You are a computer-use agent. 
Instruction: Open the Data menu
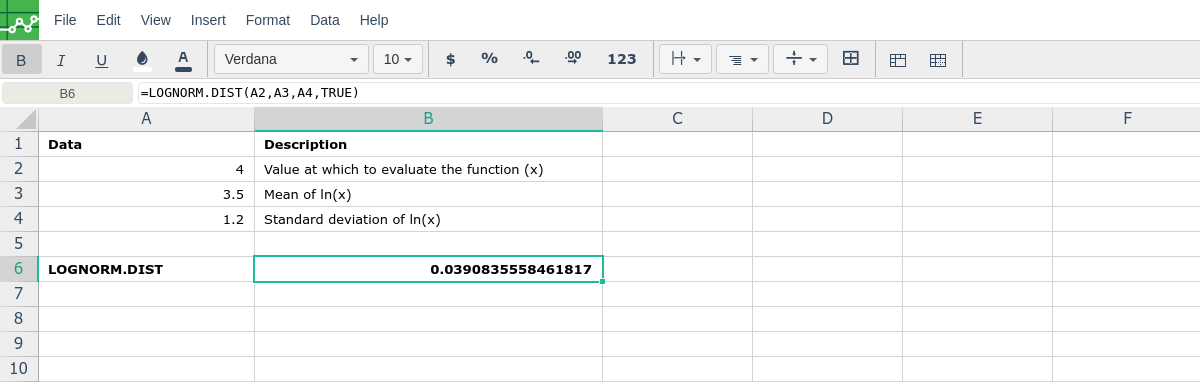tap(325, 20)
